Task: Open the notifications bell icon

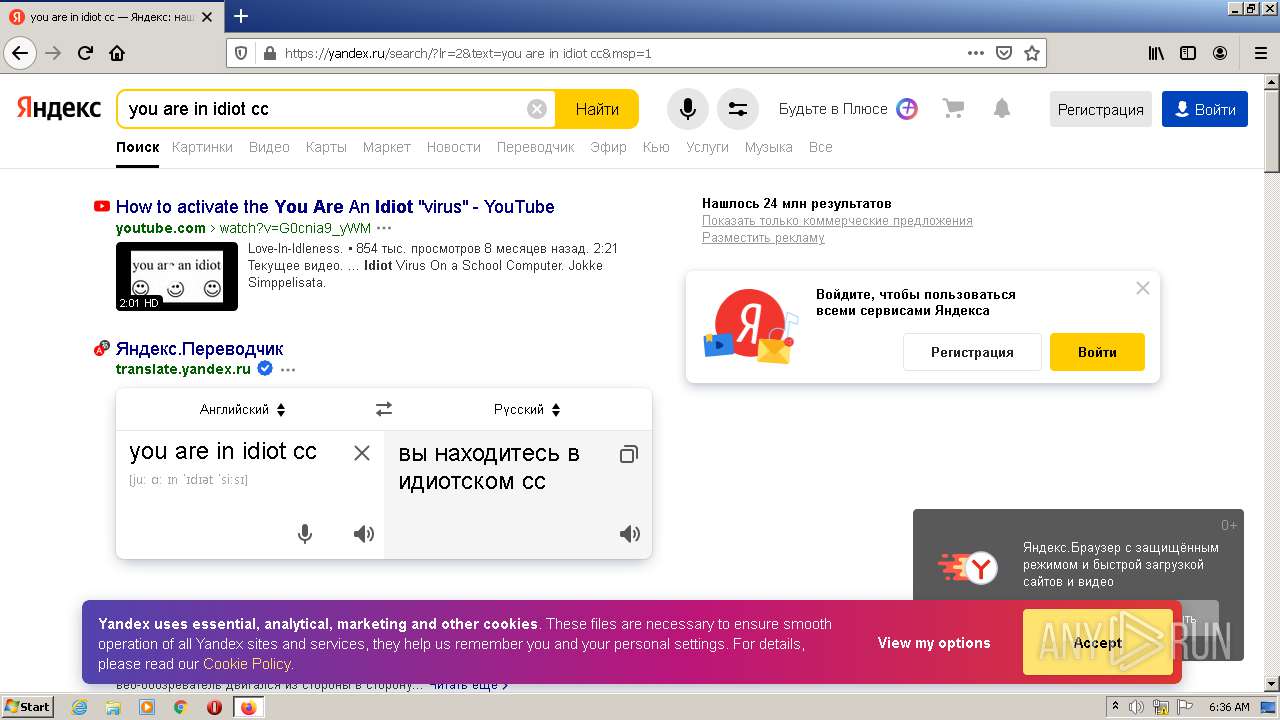Action: 1002,109
